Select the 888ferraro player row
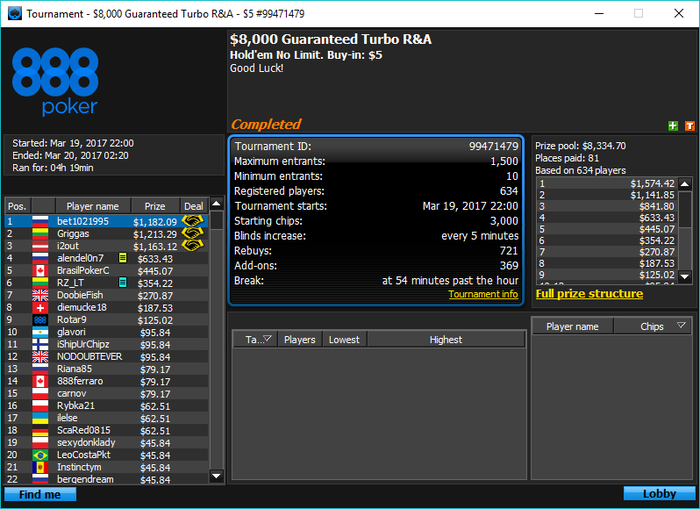 click(x=106, y=381)
